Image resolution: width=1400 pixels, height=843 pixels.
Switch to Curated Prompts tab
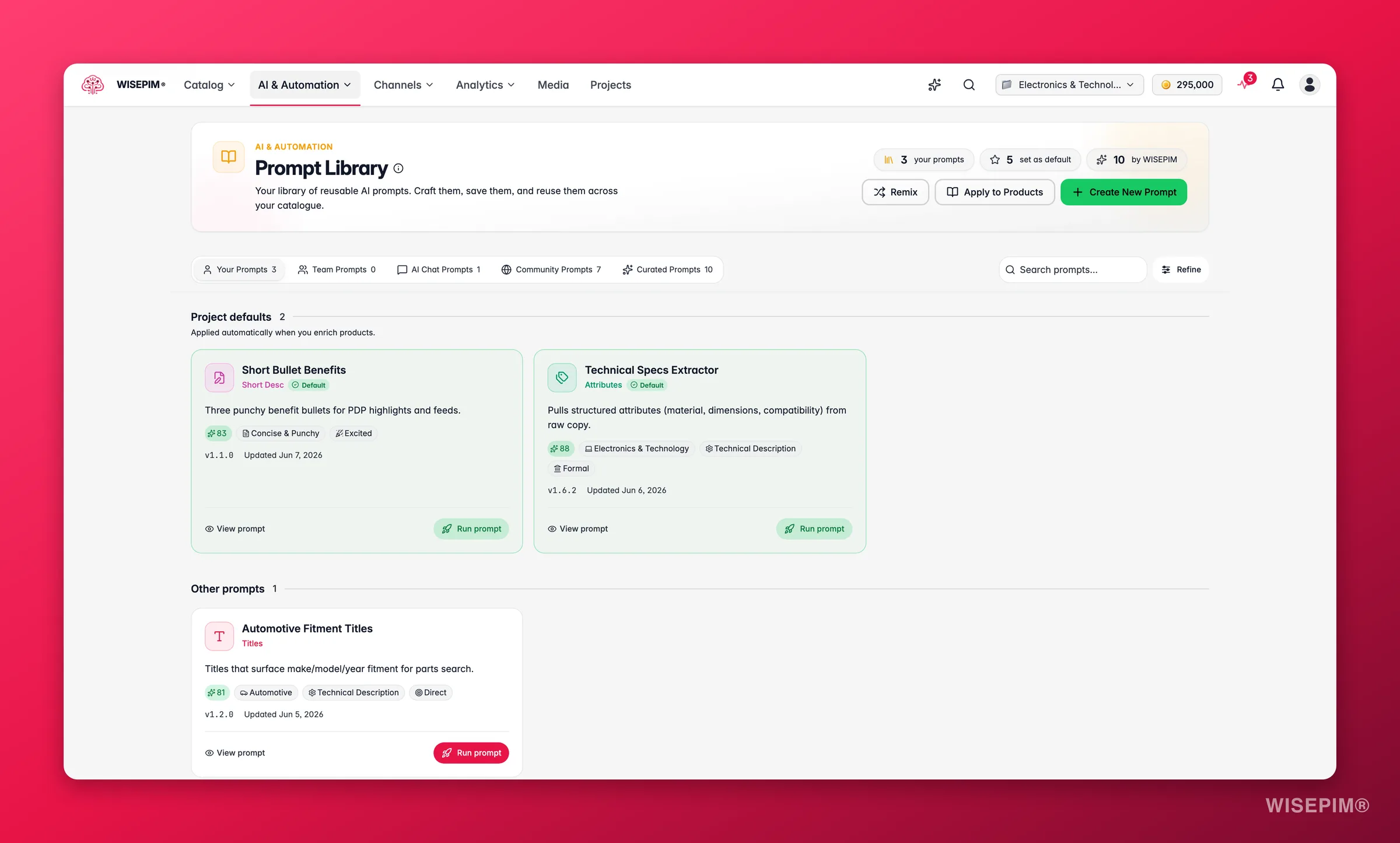(667, 270)
